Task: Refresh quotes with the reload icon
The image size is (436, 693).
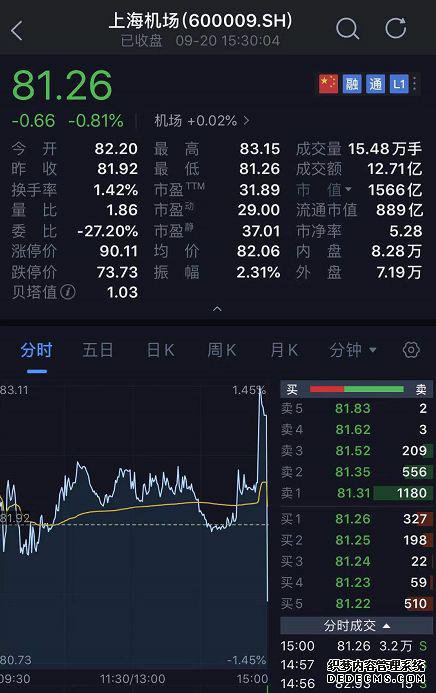Action: pyautogui.click(x=395, y=29)
